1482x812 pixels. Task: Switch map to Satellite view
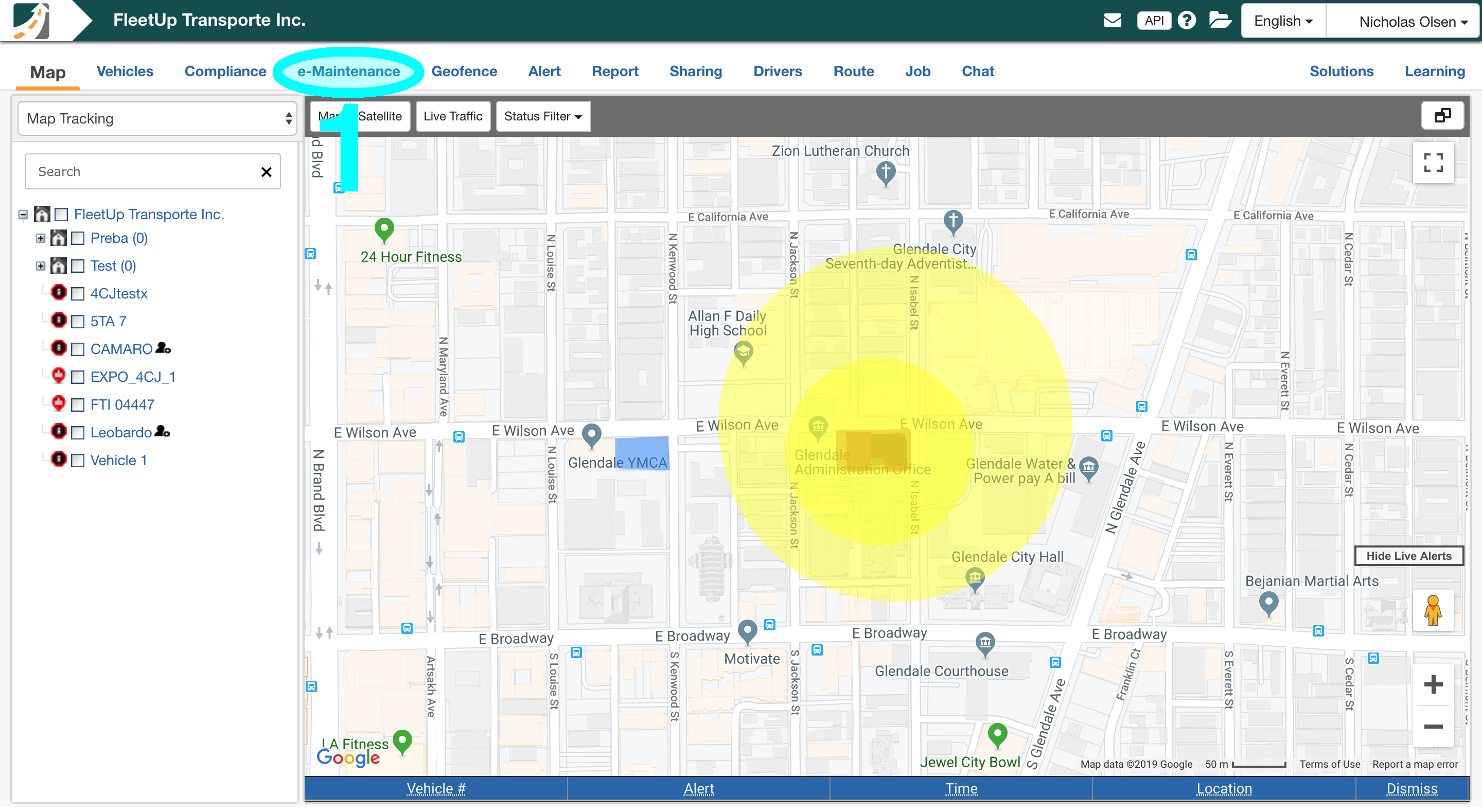380,116
